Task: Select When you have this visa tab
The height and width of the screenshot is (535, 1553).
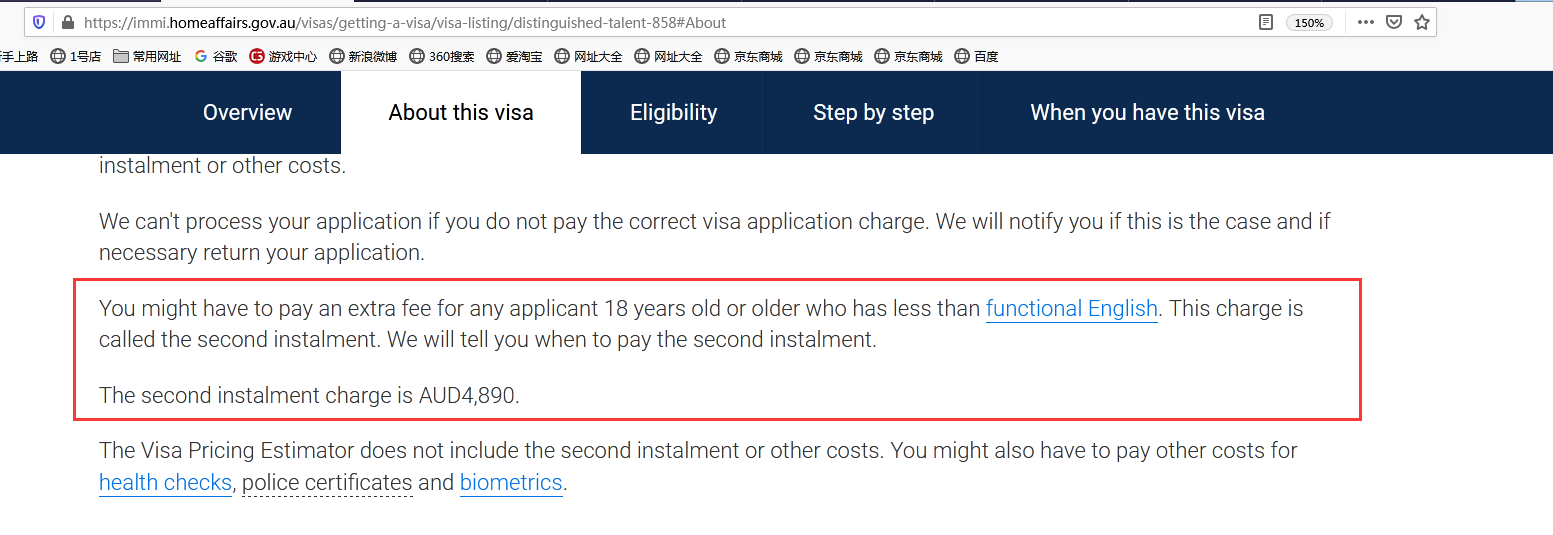Action: point(1148,112)
